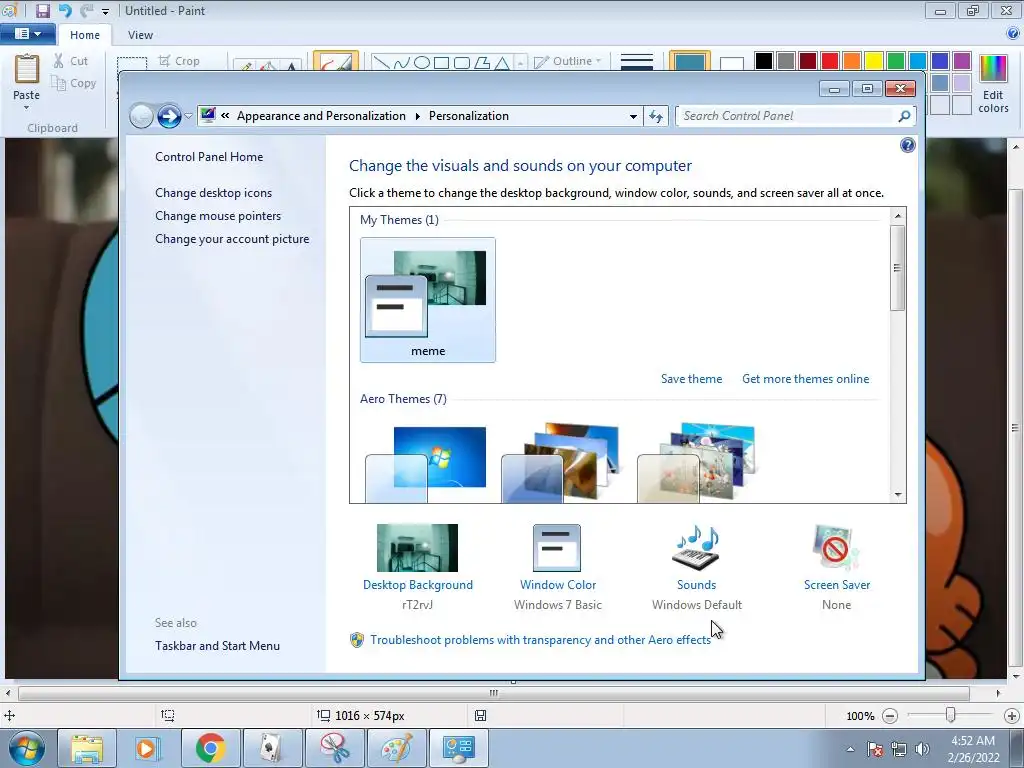Open Change your account picture
This screenshot has height=768, width=1024.
click(232, 239)
